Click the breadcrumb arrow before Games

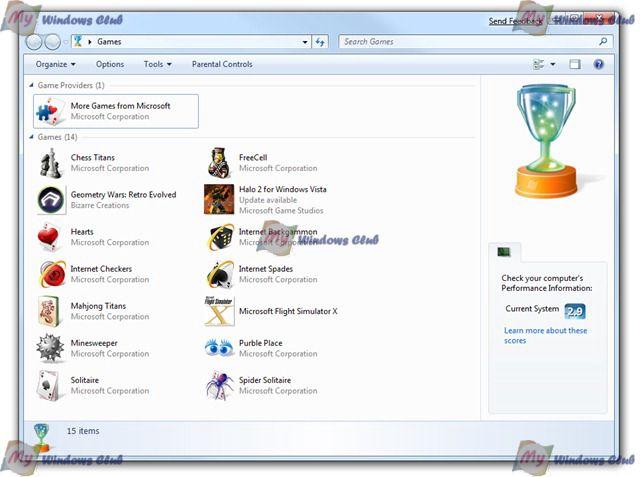coord(89,42)
